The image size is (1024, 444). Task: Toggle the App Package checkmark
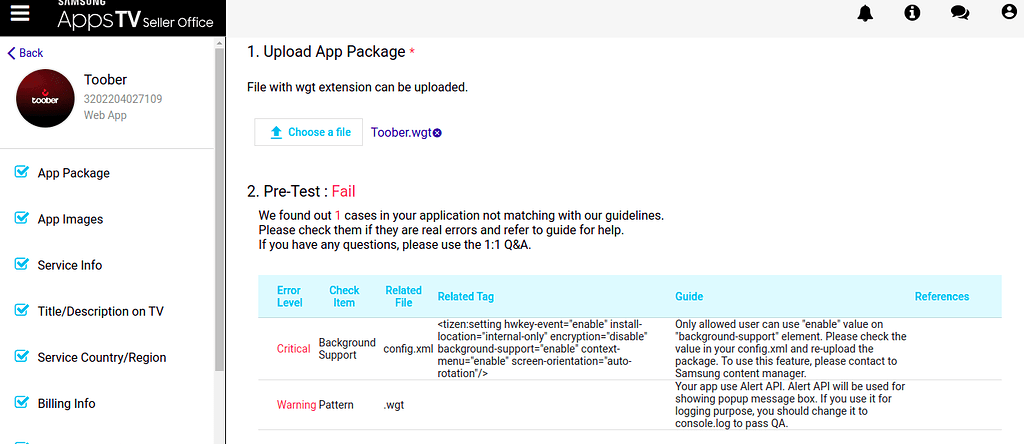click(x=21, y=172)
